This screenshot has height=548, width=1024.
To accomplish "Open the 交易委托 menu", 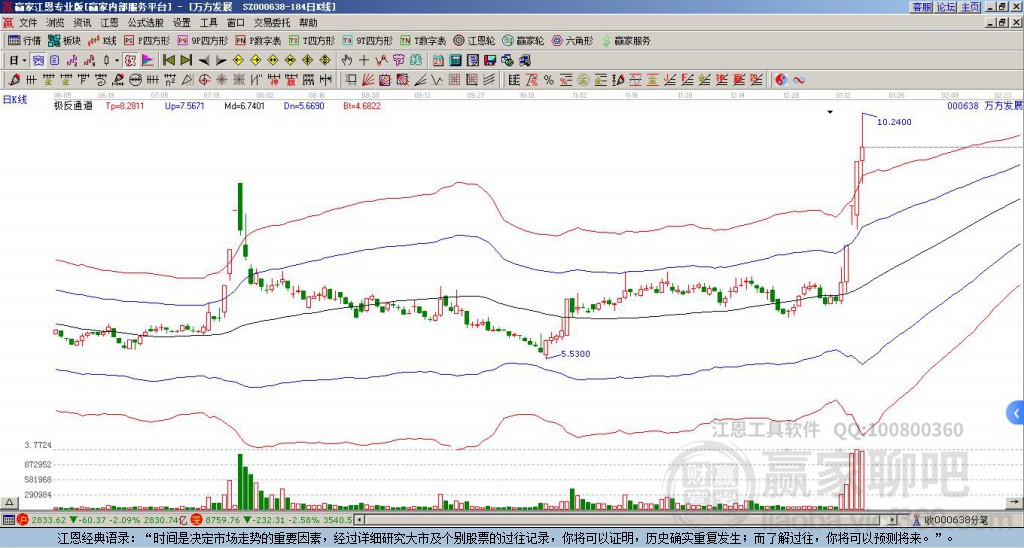I will tap(272, 23).
